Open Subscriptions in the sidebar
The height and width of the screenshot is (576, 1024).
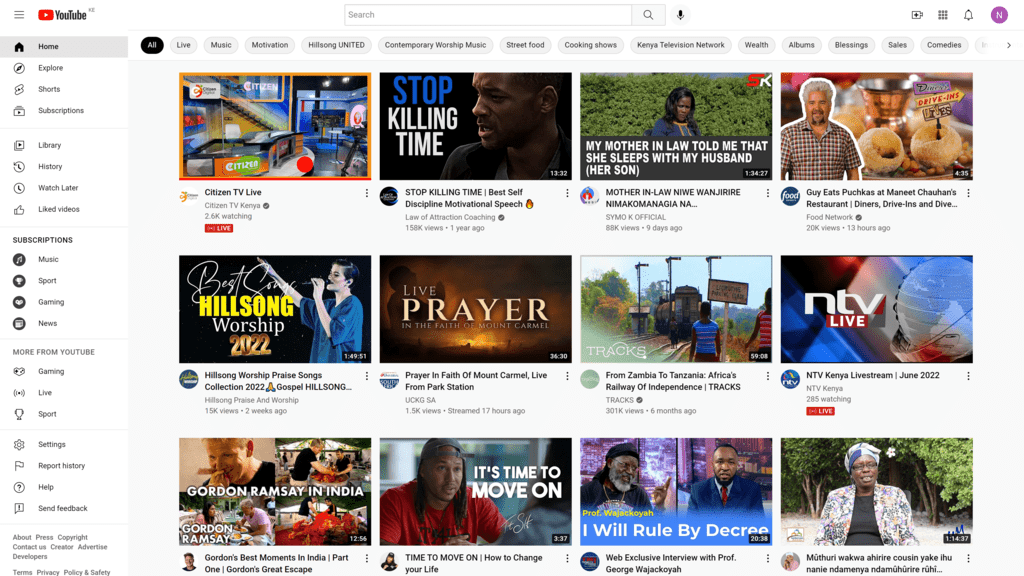tap(64, 111)
